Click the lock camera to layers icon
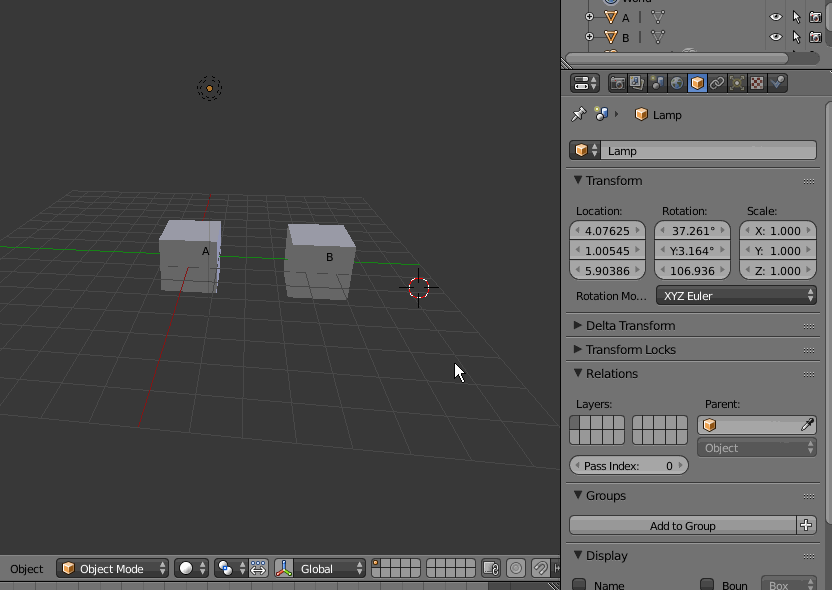 491,568
